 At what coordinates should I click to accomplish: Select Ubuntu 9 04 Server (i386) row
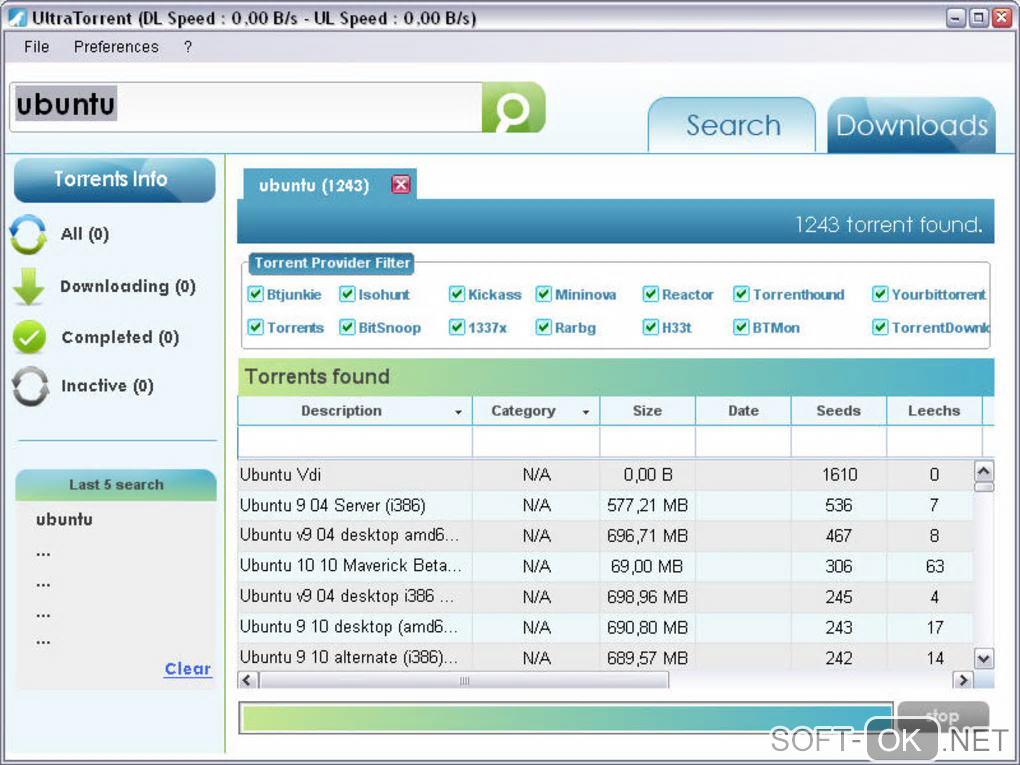[606, 505]
